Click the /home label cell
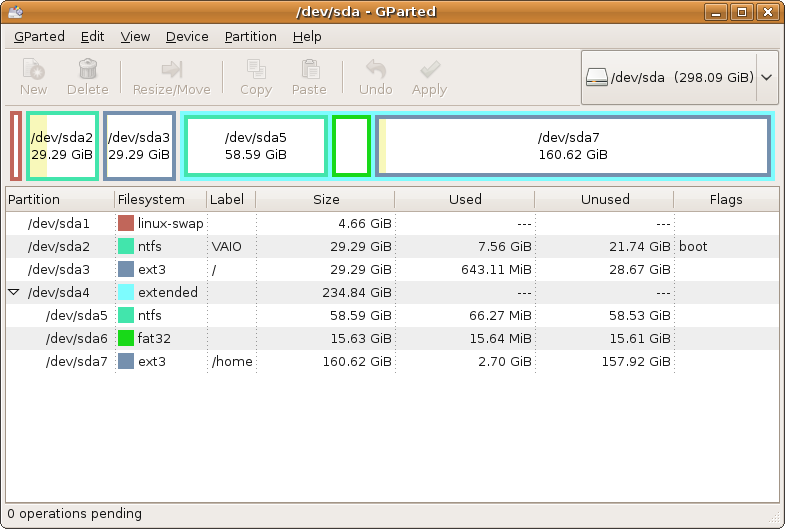 coord(232,361)
